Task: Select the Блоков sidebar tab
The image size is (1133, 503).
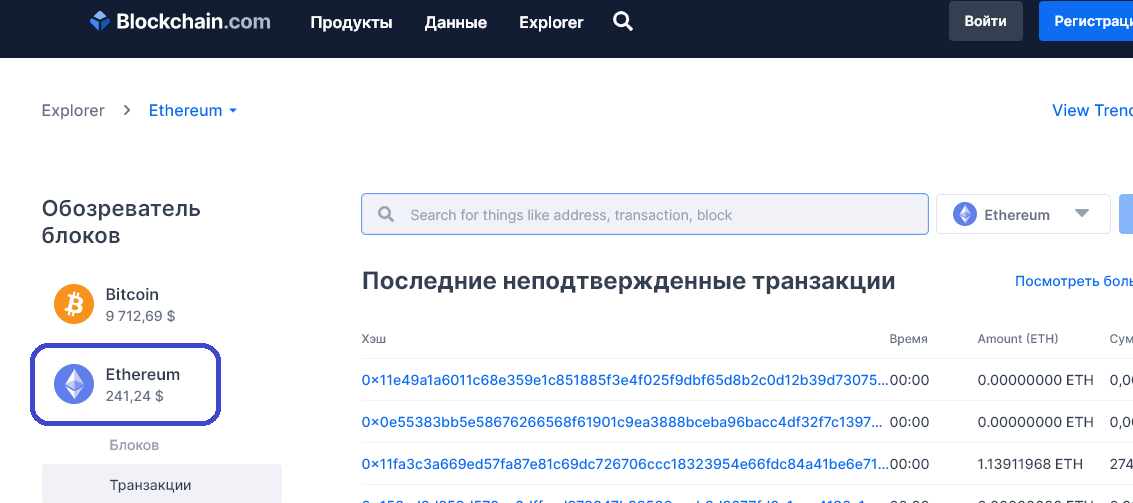Action: (134, 445)
